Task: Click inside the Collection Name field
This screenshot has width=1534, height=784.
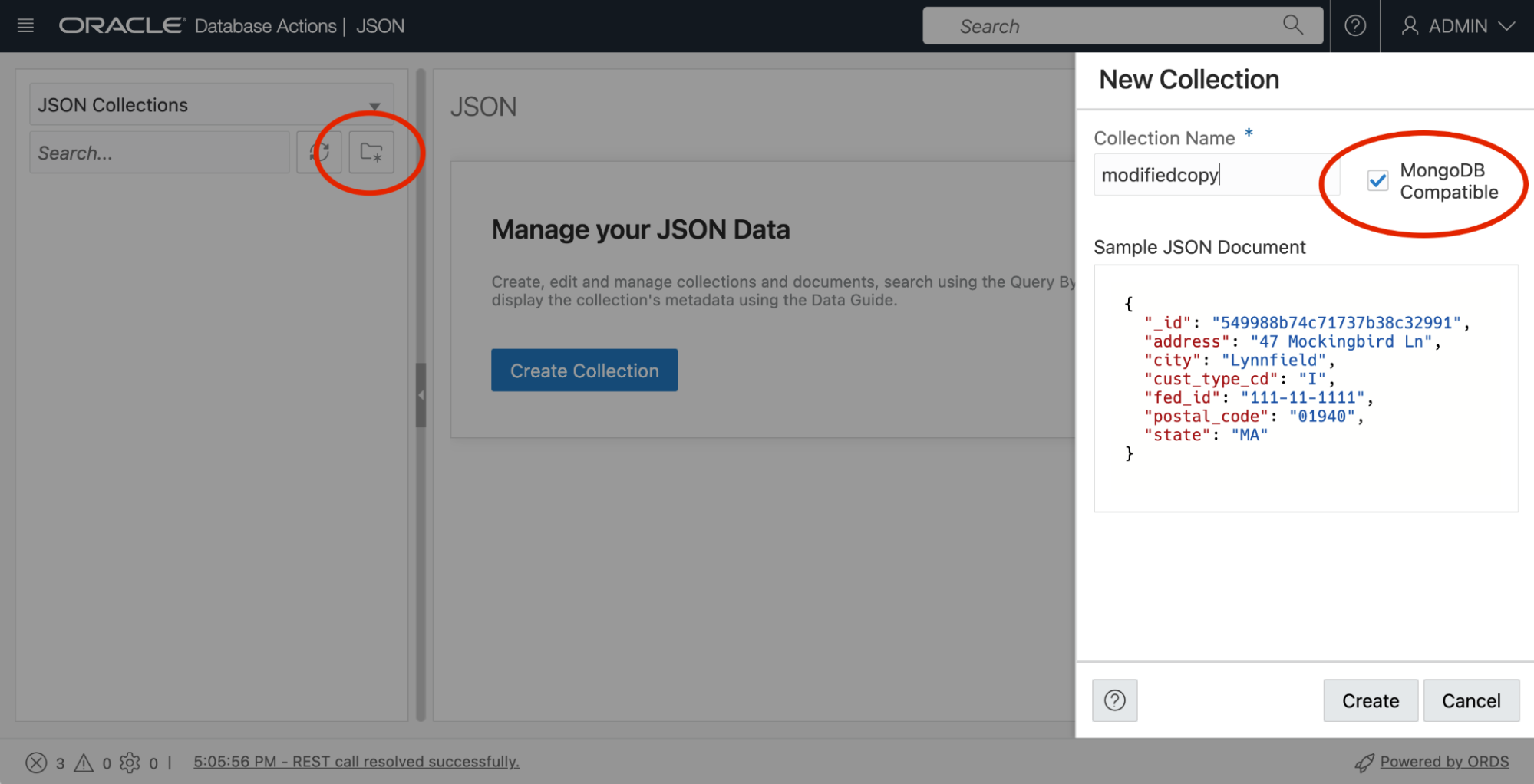Action: [1215, 174]
